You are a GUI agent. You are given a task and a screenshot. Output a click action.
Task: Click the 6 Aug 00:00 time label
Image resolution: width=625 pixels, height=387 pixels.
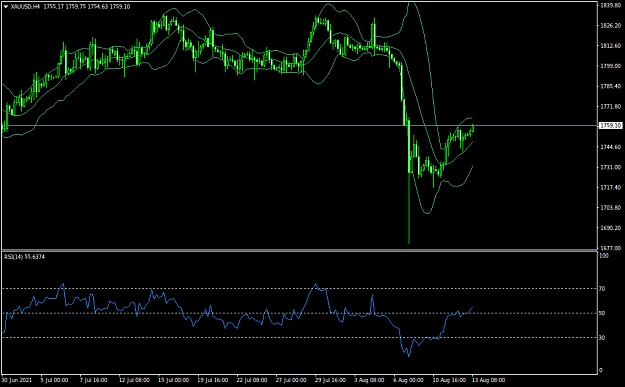coord(409,380)
